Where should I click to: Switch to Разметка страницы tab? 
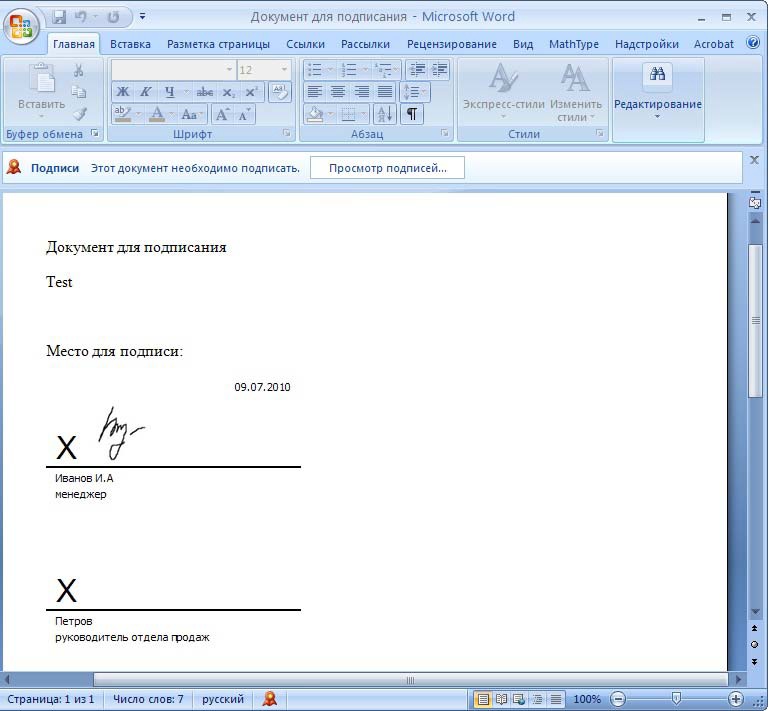coord(218,44)
